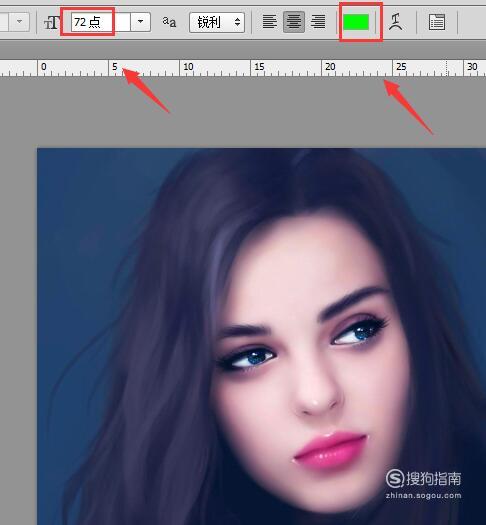Right align the text
Screen dimensions: 486x525
(x=318, y=22)
